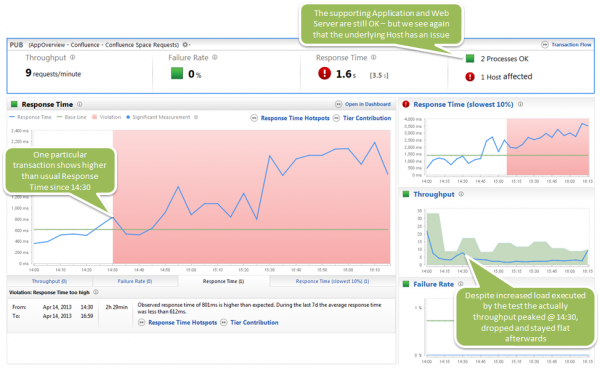Screen dimensions: 600x369
Task: Click the info icon next to Throughput header
Action: [x=72, y=57]
